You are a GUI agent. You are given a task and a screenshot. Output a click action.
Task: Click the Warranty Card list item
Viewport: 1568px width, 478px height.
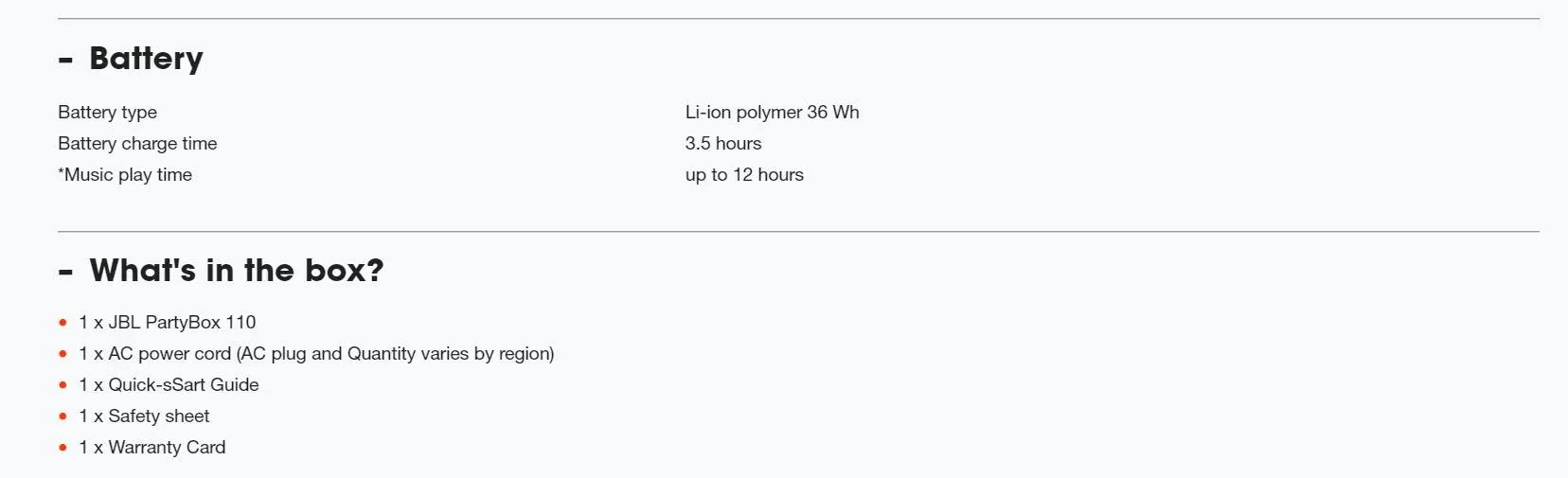pos(152,448)
